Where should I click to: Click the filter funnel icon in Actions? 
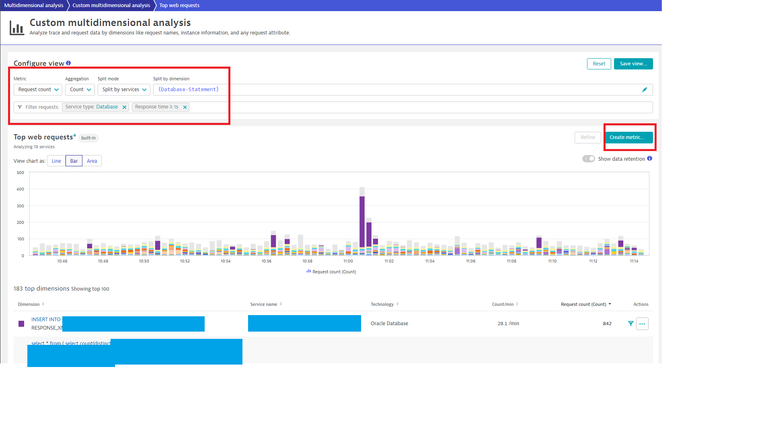click(x=630, y=324)
